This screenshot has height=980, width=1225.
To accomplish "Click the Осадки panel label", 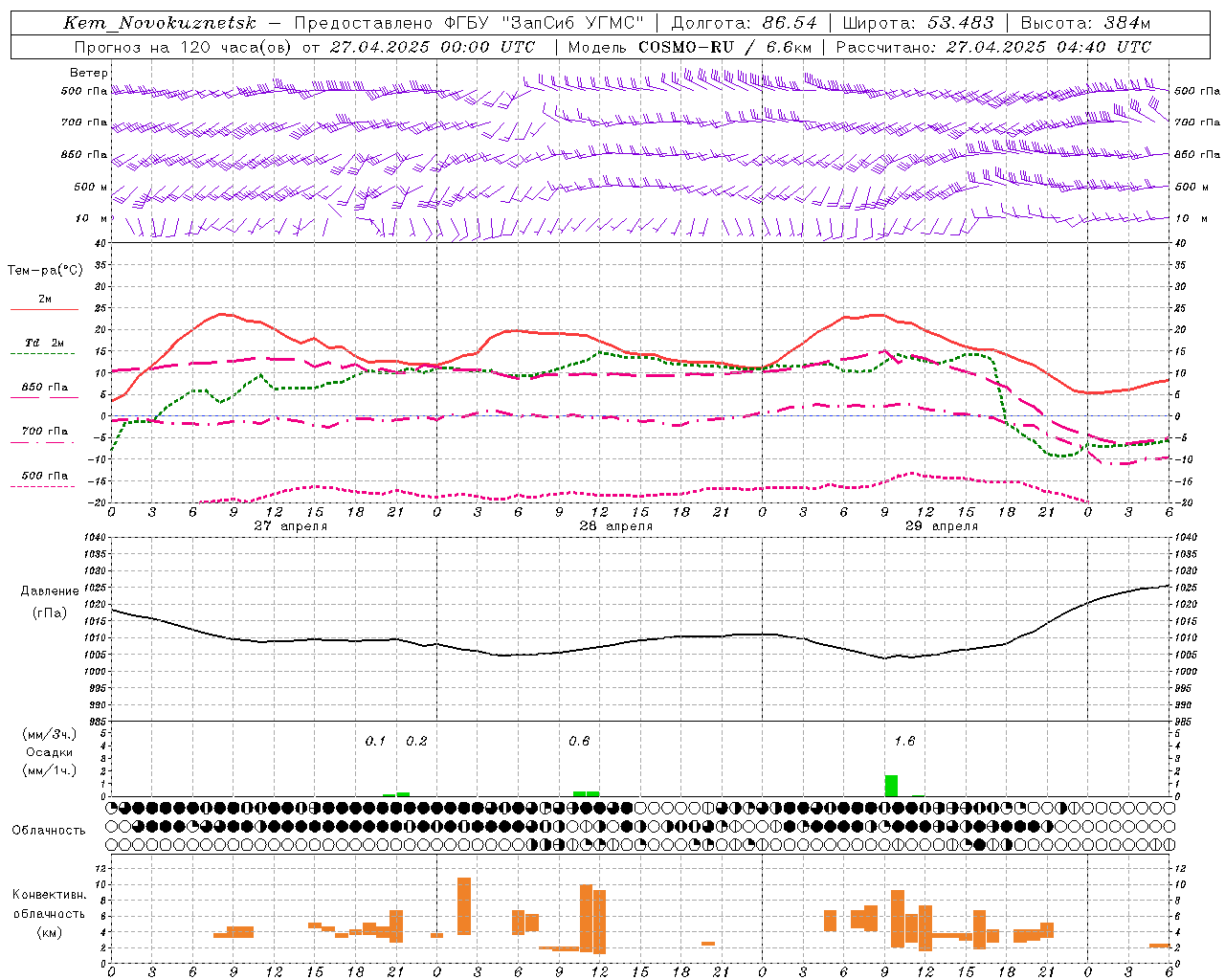I will click(49, 752).
